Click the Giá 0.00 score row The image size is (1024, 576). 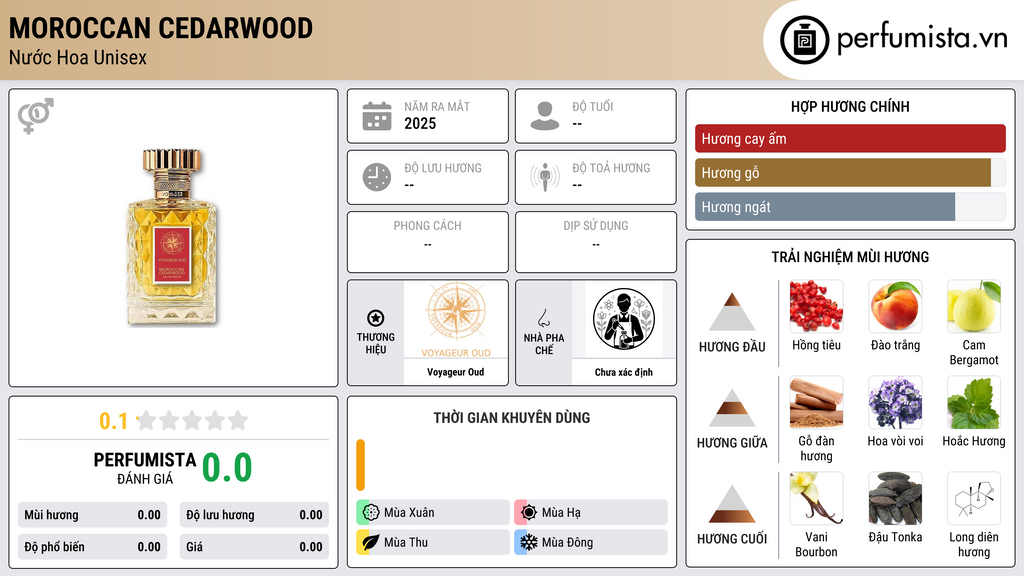pos(254,547)
